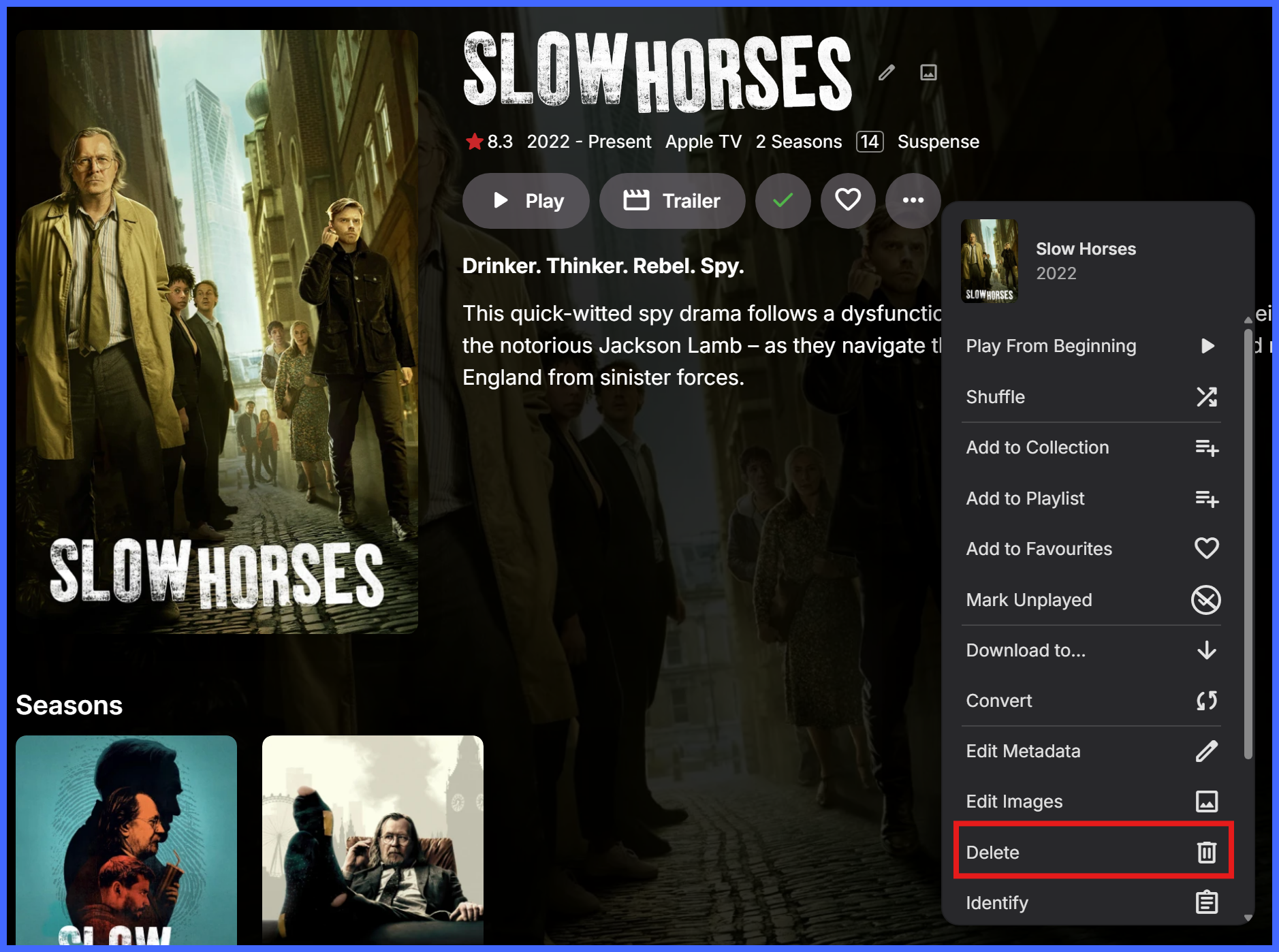The height and width of the screenshot is (952, 1279).
Task: Click the pencil edit icon beside the title
Action: [886, 72]
